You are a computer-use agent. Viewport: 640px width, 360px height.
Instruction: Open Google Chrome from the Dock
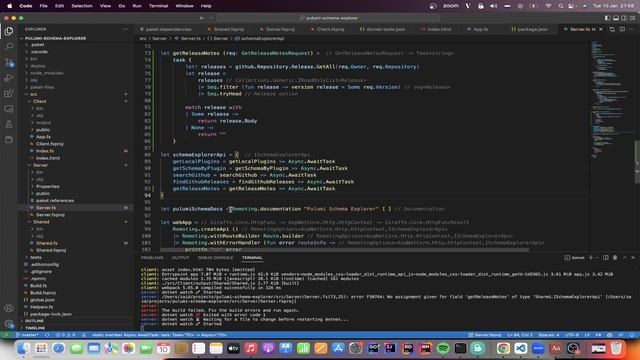coord(503,348)
